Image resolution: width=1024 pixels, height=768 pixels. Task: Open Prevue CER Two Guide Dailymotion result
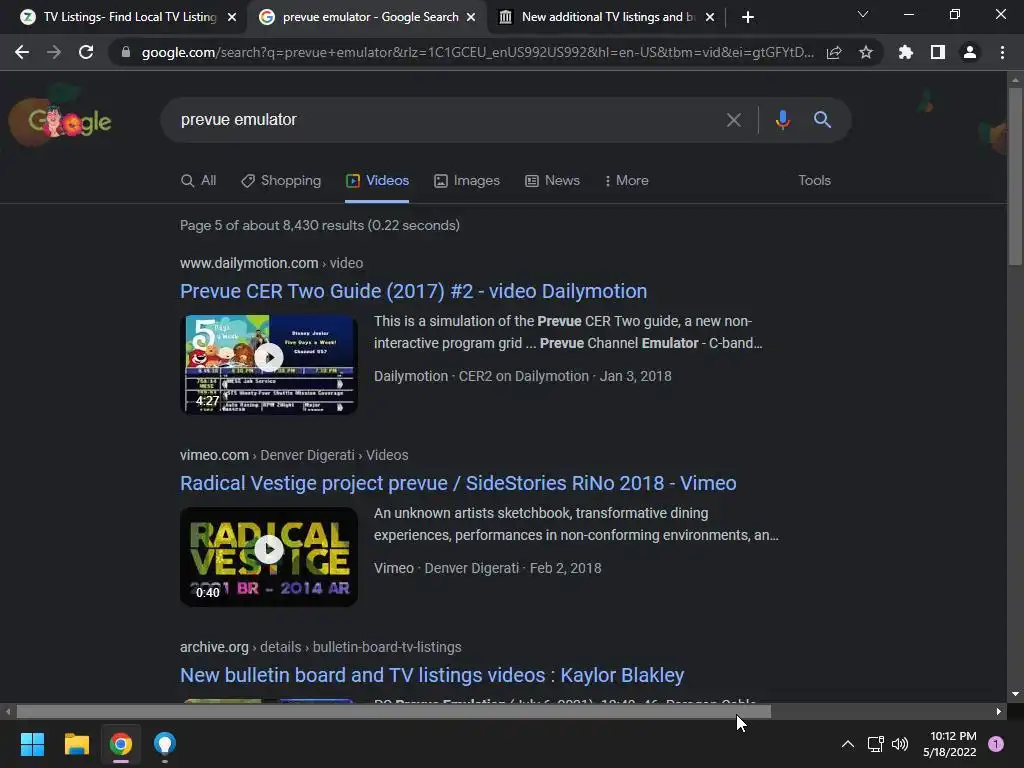pyautogui.click(x=413, y=291)
